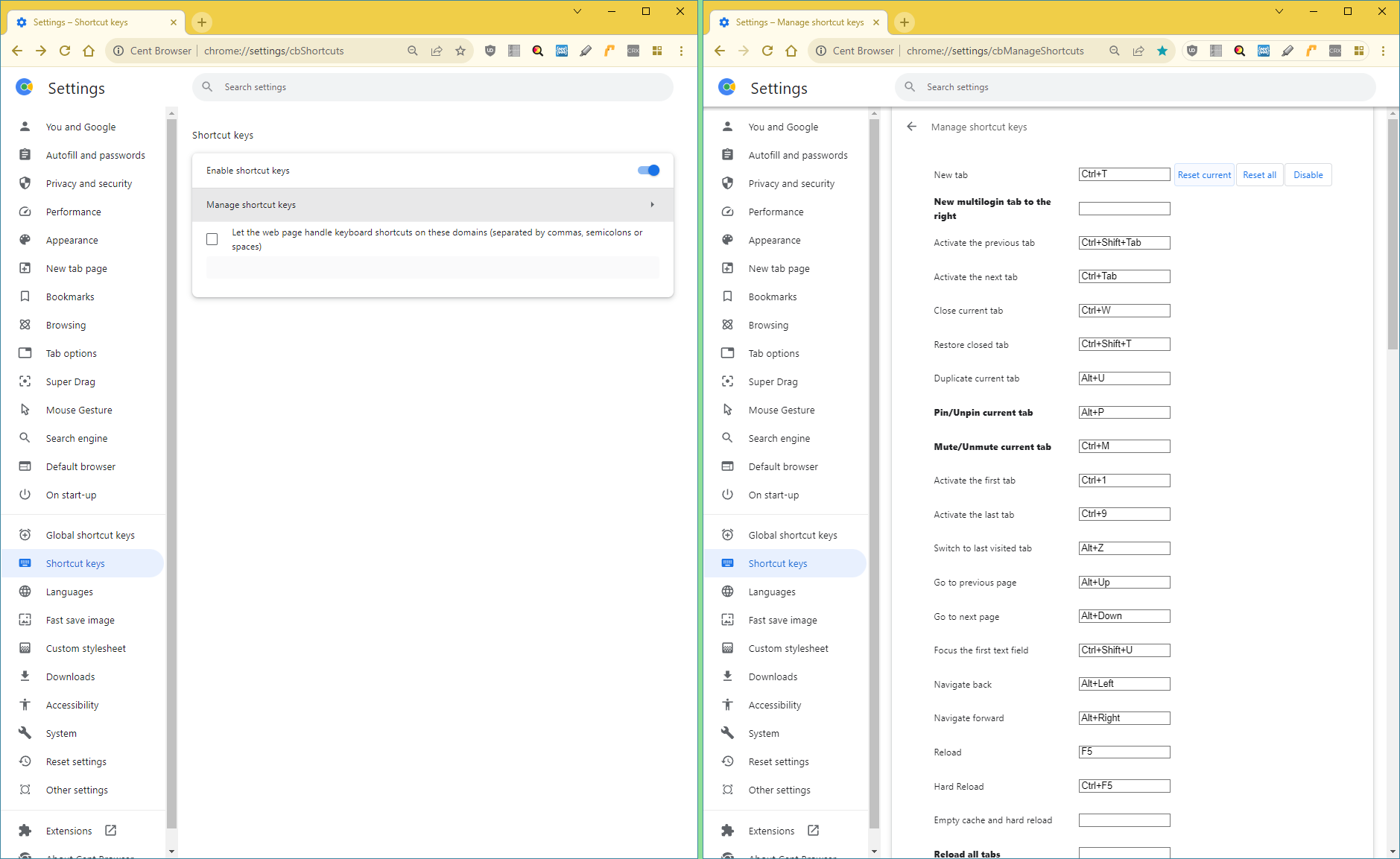The image size is (1400, 859).
Task: Open browser menu three dots in right window
Action: (1383, 51)
